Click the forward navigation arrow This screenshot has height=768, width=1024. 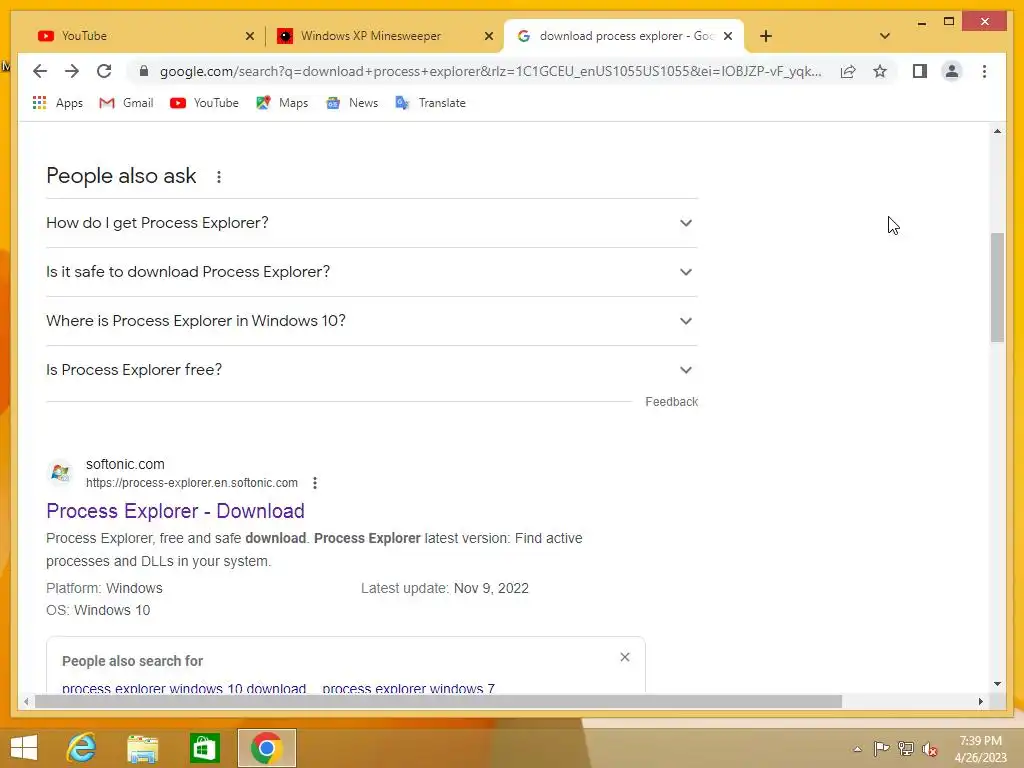(72, 71)
